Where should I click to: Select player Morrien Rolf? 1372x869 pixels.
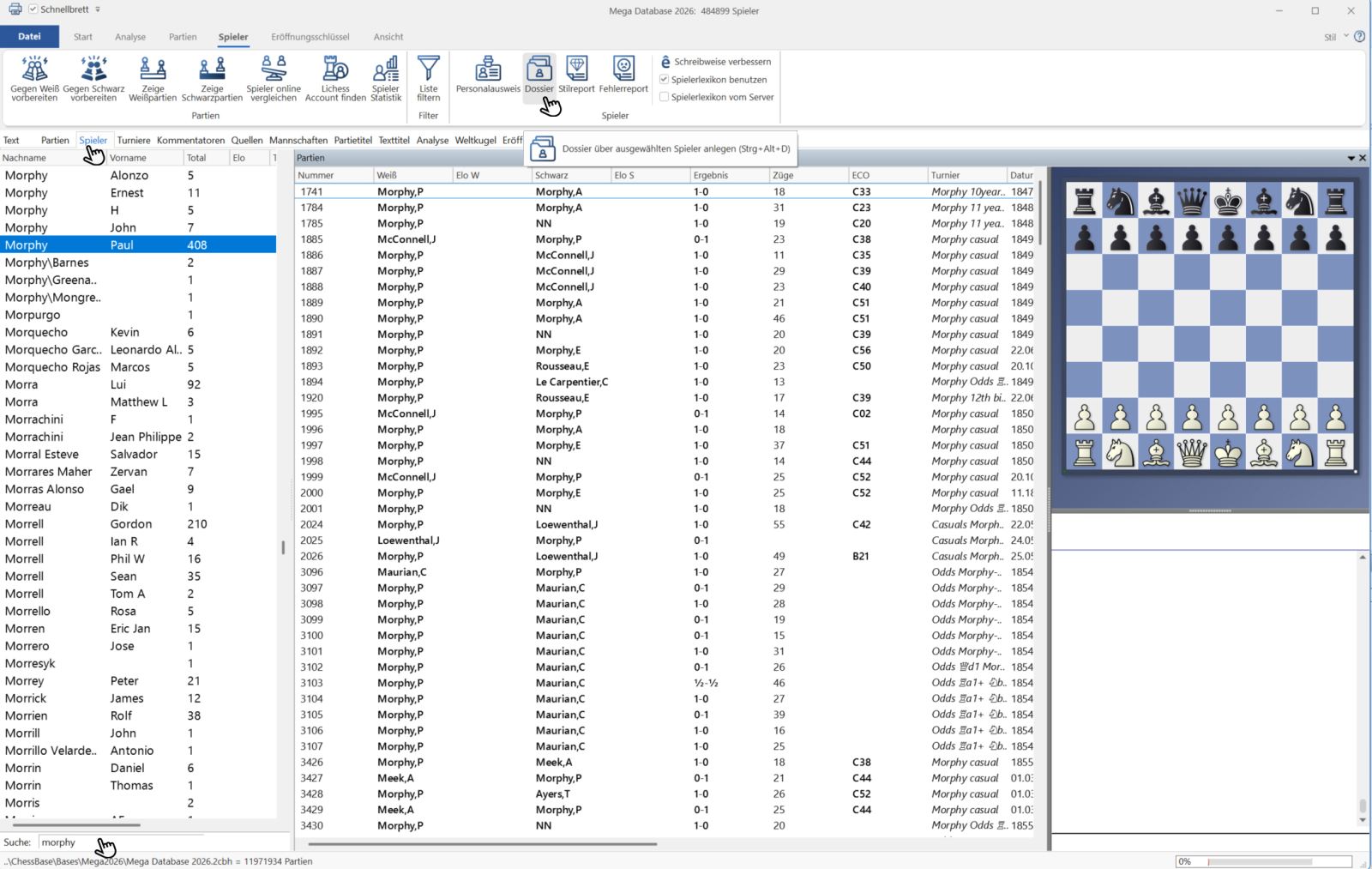(138, 715)
